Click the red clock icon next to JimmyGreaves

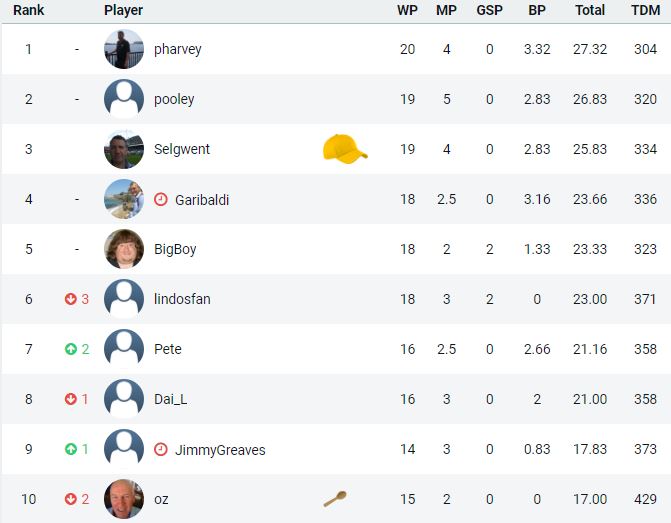tap(160, 449)
